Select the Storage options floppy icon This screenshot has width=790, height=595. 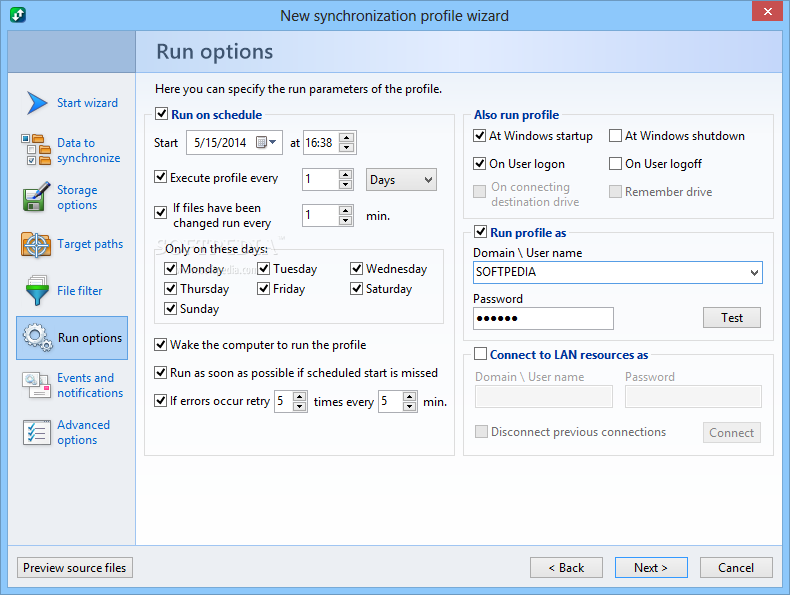[36, 197]
